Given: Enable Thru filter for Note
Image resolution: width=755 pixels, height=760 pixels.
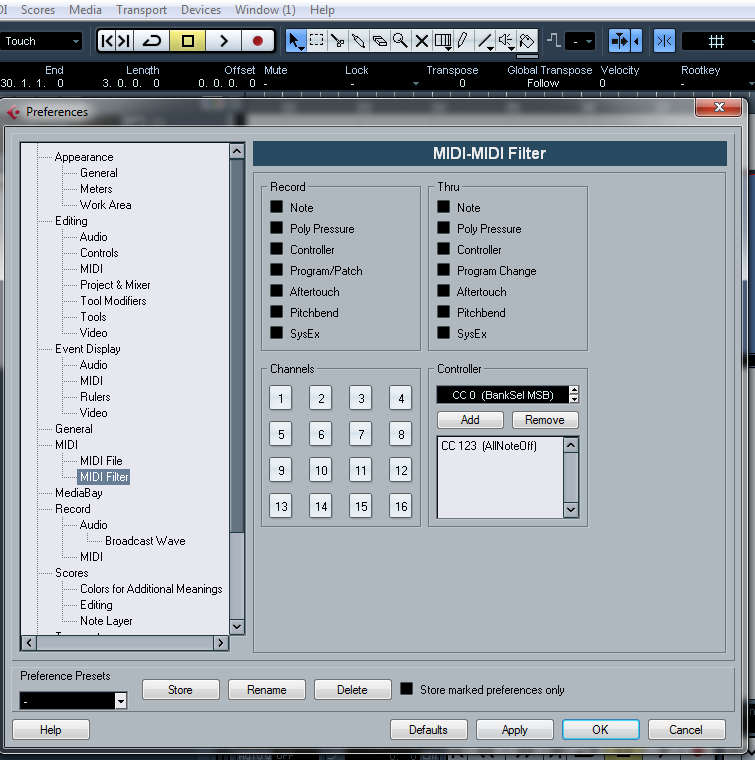Looking at the screenshot, I should [443, 207].
